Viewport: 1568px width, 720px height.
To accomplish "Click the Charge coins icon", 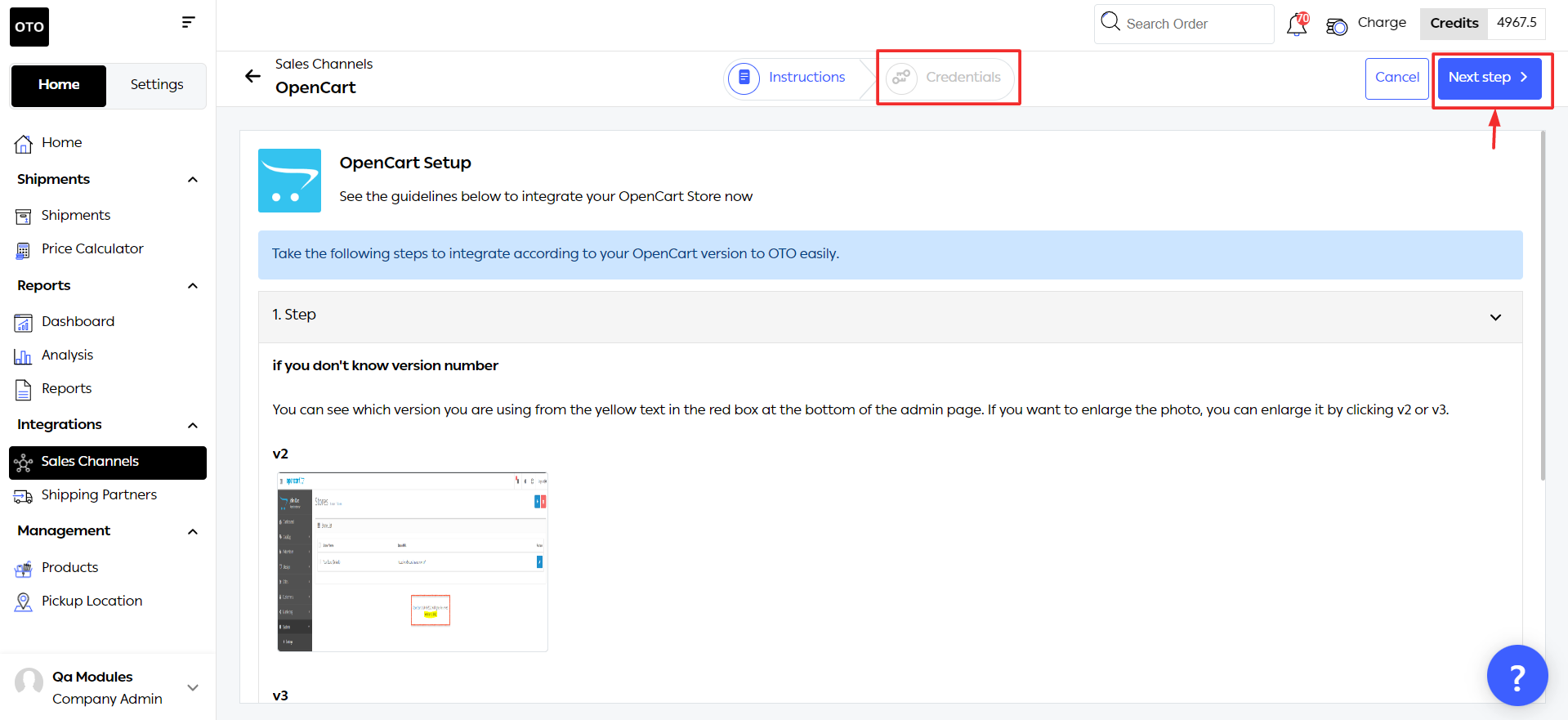I will (x=1337, y=26).
